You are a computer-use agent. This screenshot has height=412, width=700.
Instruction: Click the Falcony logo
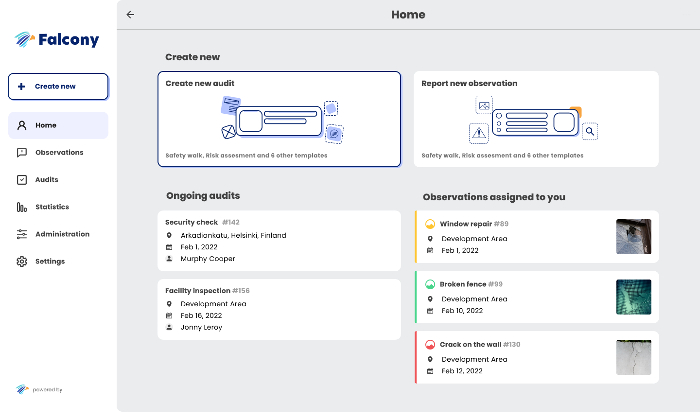tap(54, 40)
